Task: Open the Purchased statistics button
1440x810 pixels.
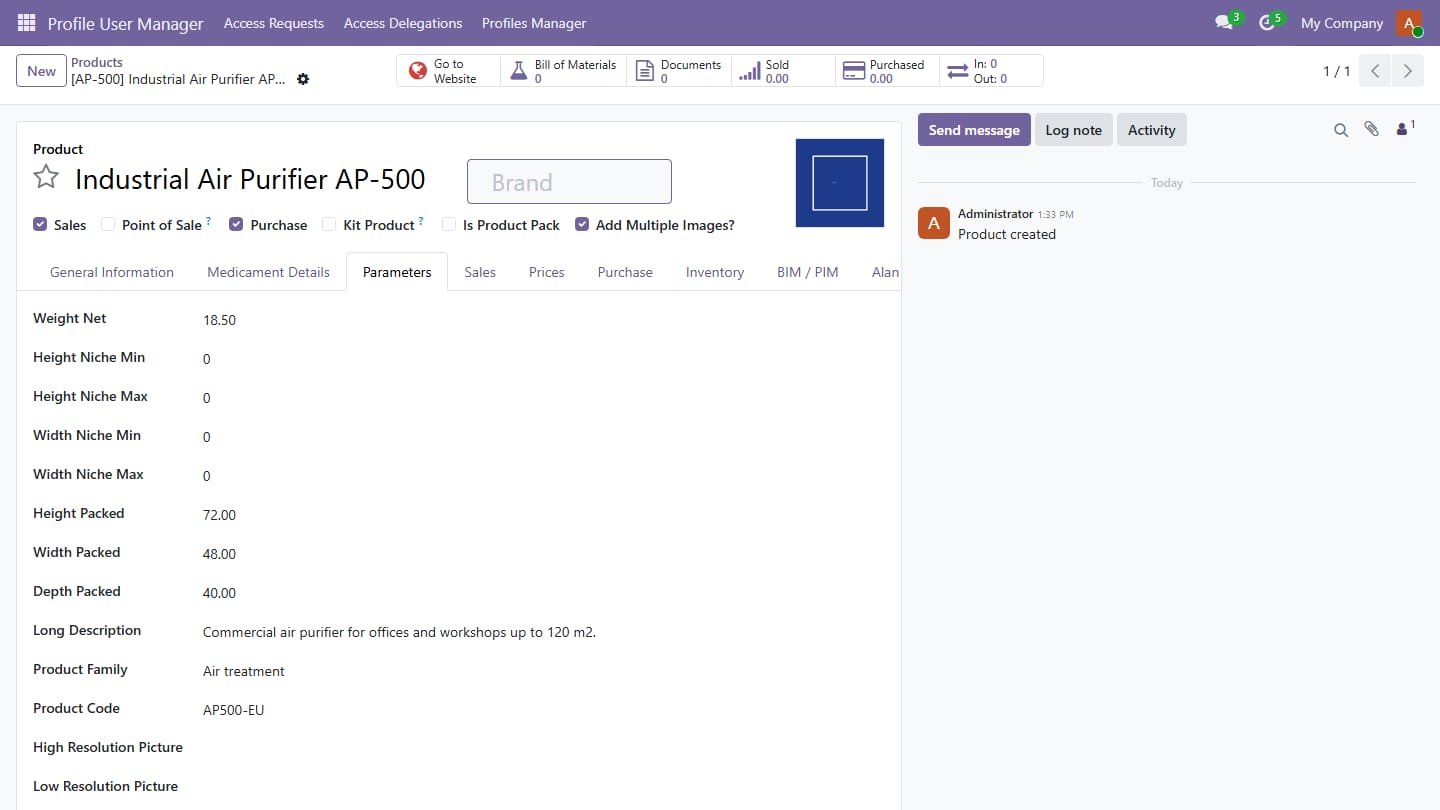Action: tap(887, 71)
